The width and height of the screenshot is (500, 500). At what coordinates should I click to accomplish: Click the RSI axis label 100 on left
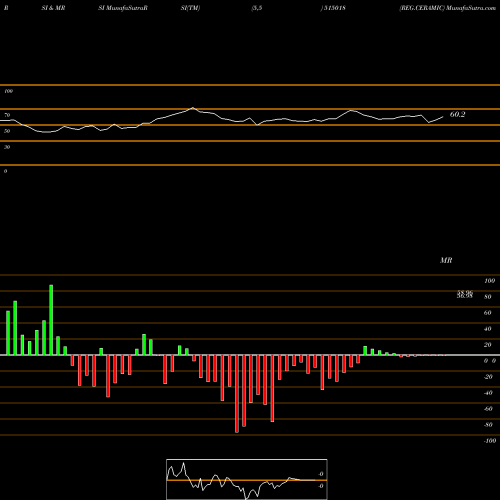8,91
